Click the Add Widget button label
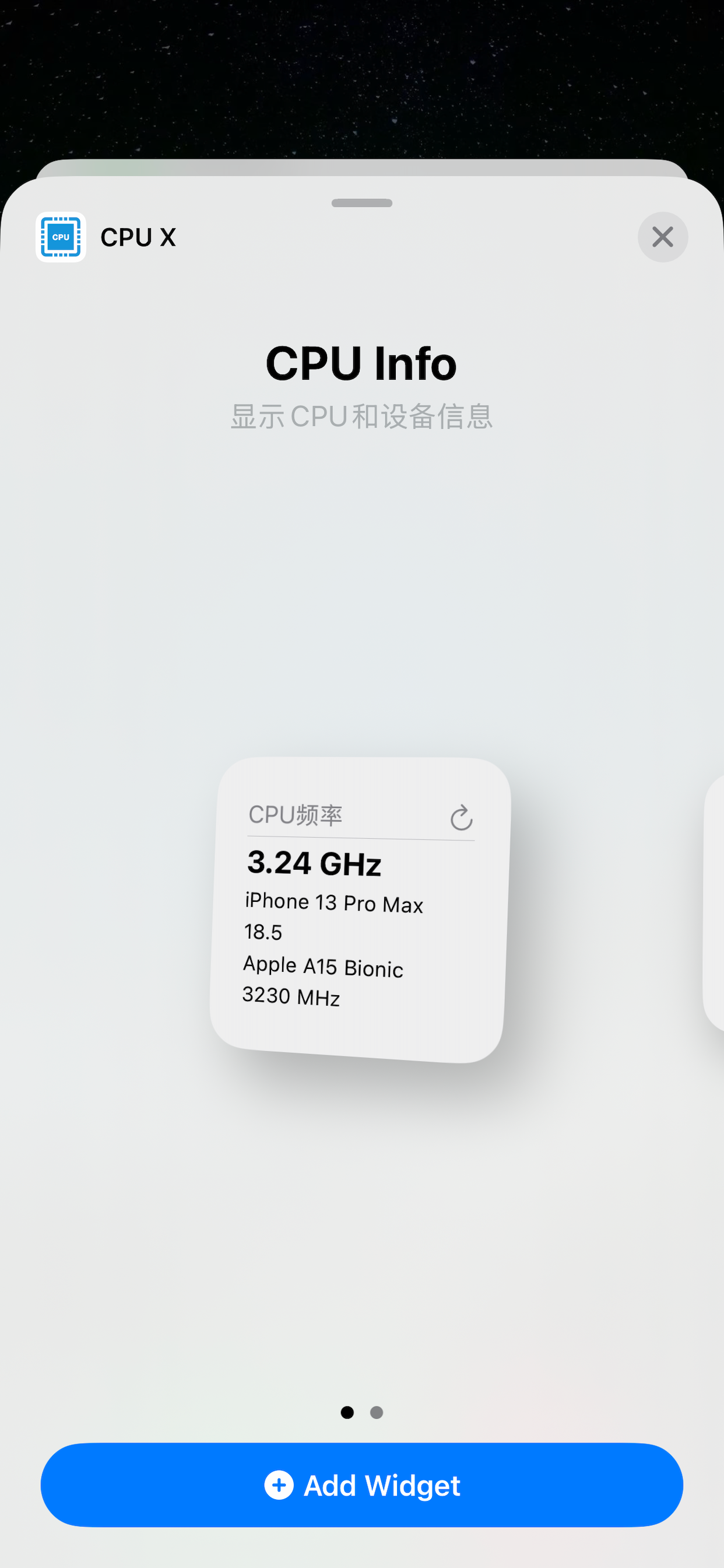The image size is (724, 1568). pos(382,1485)
